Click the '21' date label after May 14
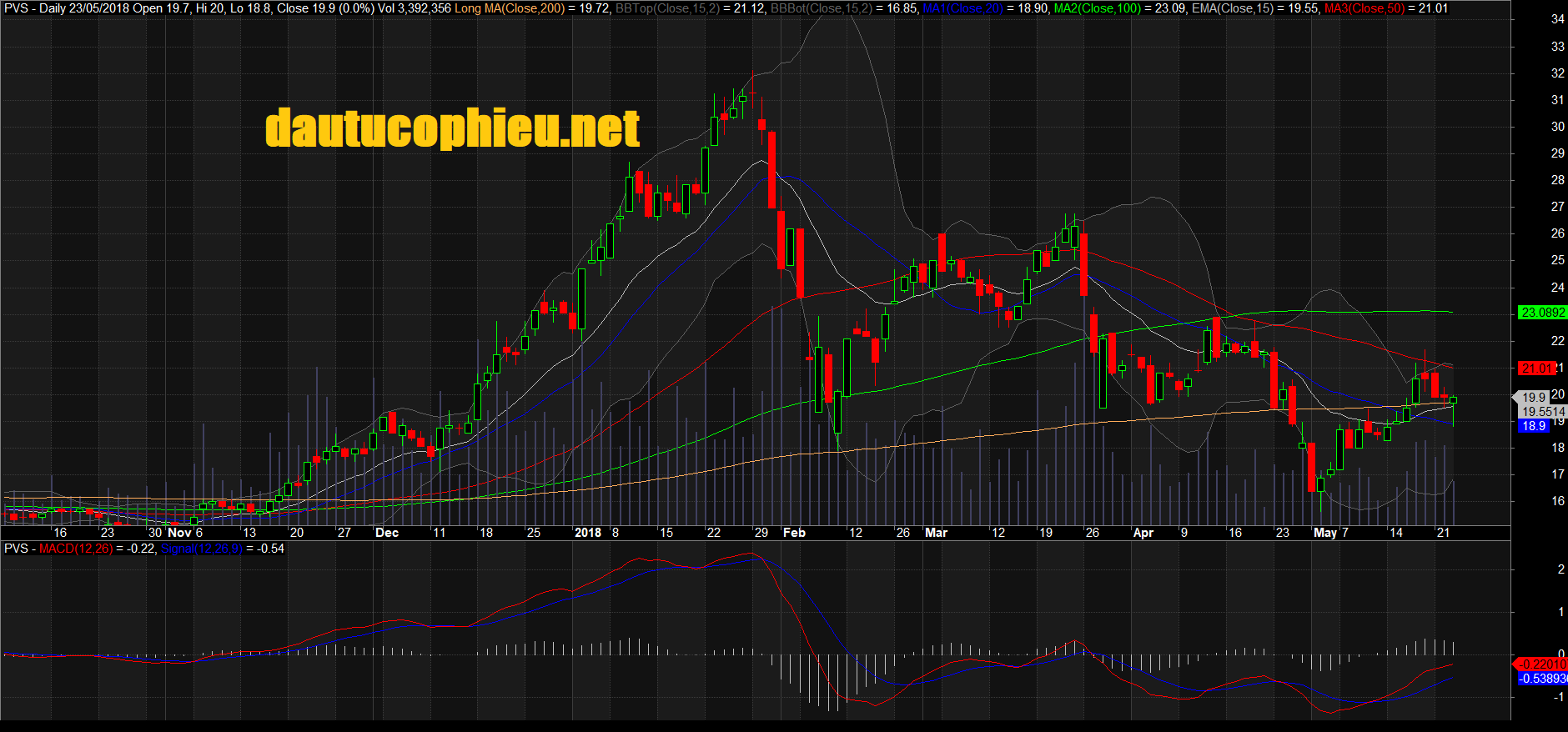 tap(1443, 533)
